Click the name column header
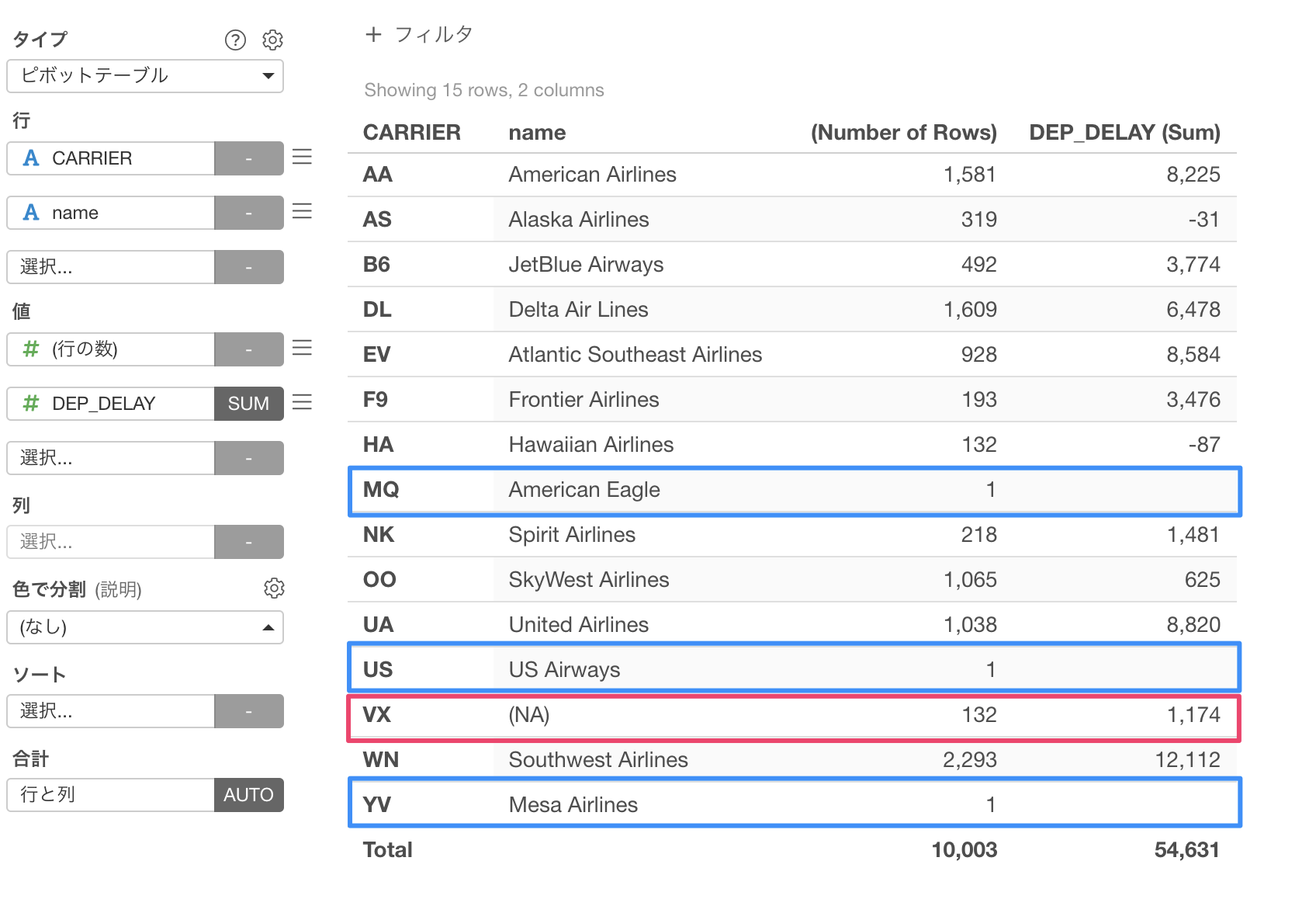Screen dimensions: 1316x913 [x=537, y=132]
